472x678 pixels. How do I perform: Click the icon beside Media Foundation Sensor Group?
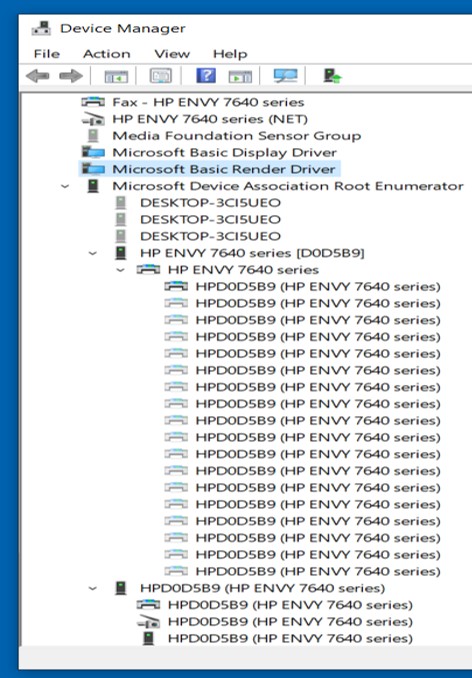93,136
